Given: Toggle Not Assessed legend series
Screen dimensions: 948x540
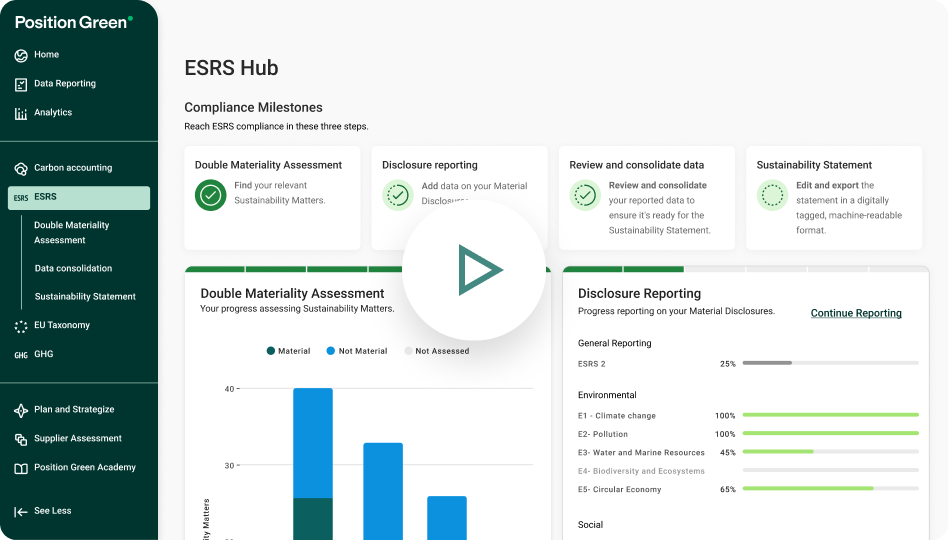Looking at the screenshot, I should click(x=436, y=351).
